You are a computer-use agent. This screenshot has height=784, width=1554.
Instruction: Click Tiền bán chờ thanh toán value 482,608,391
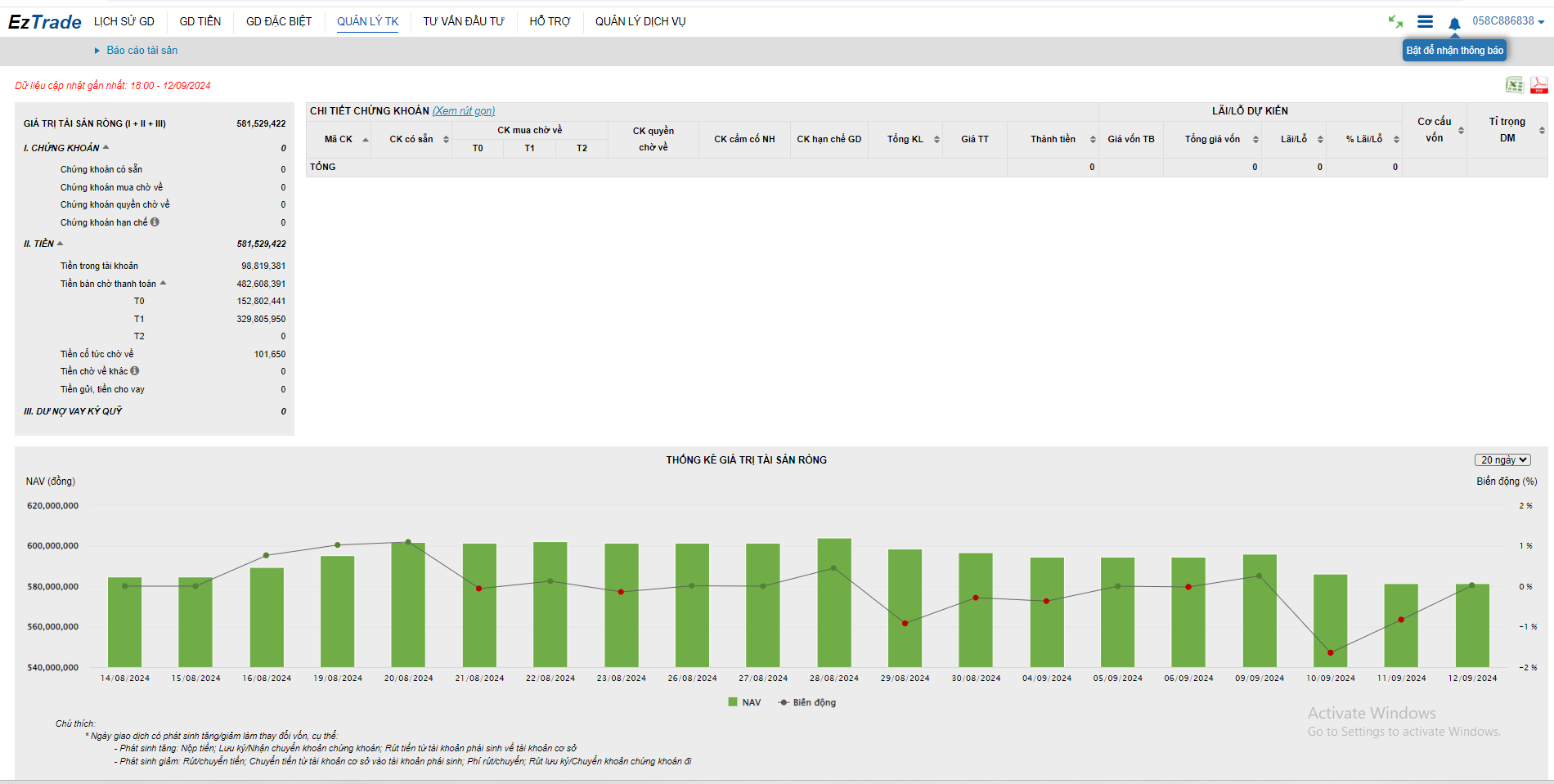[x=262, y=284]
